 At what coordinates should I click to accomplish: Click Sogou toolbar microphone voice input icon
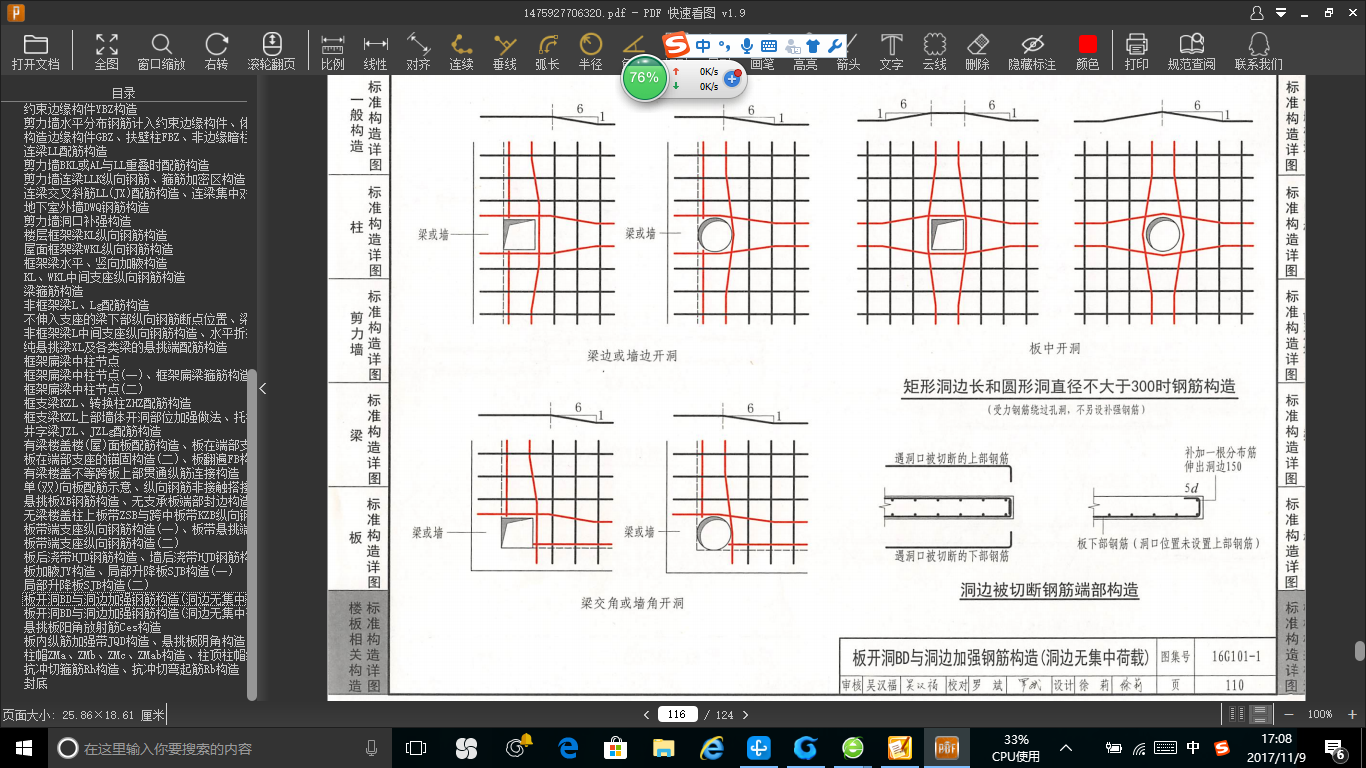(x=746, y=46)
